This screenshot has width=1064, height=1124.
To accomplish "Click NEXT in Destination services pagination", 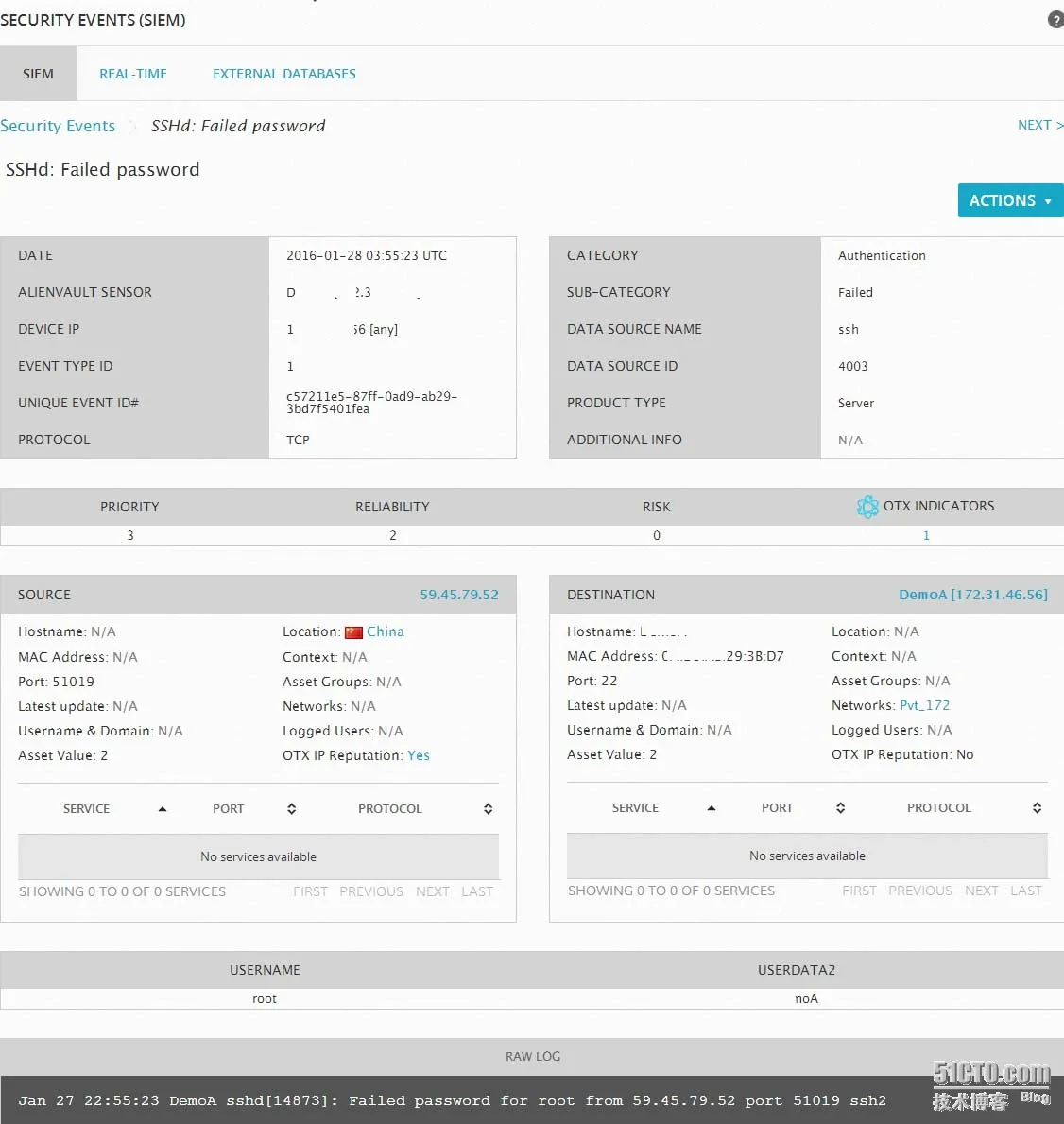I will point(982,891).
